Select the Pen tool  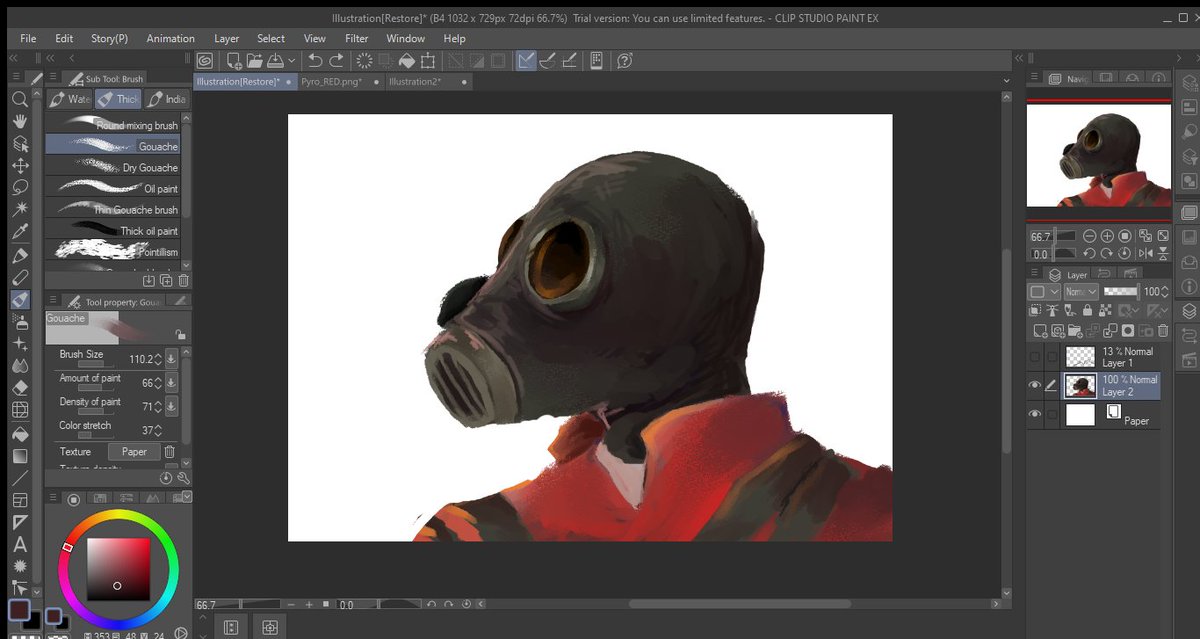point(19,255)
